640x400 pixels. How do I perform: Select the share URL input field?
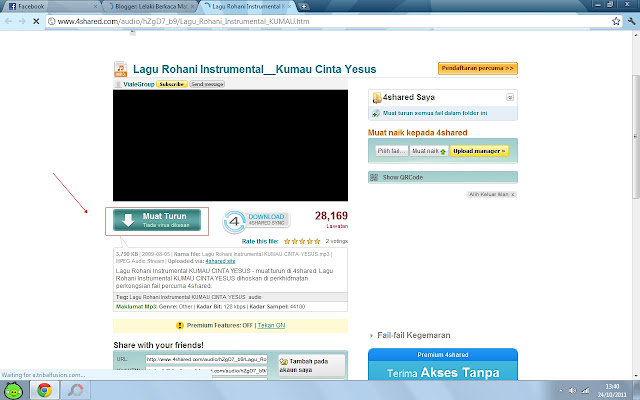click(x=207, y=359)
